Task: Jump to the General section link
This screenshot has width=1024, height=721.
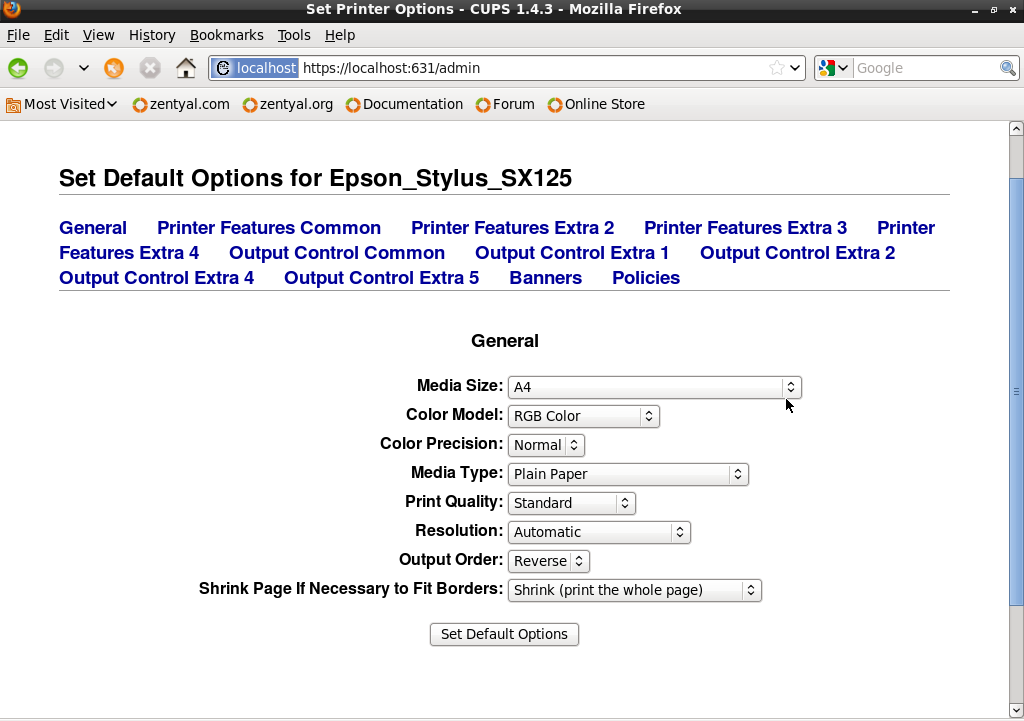Action: point(93,228)
